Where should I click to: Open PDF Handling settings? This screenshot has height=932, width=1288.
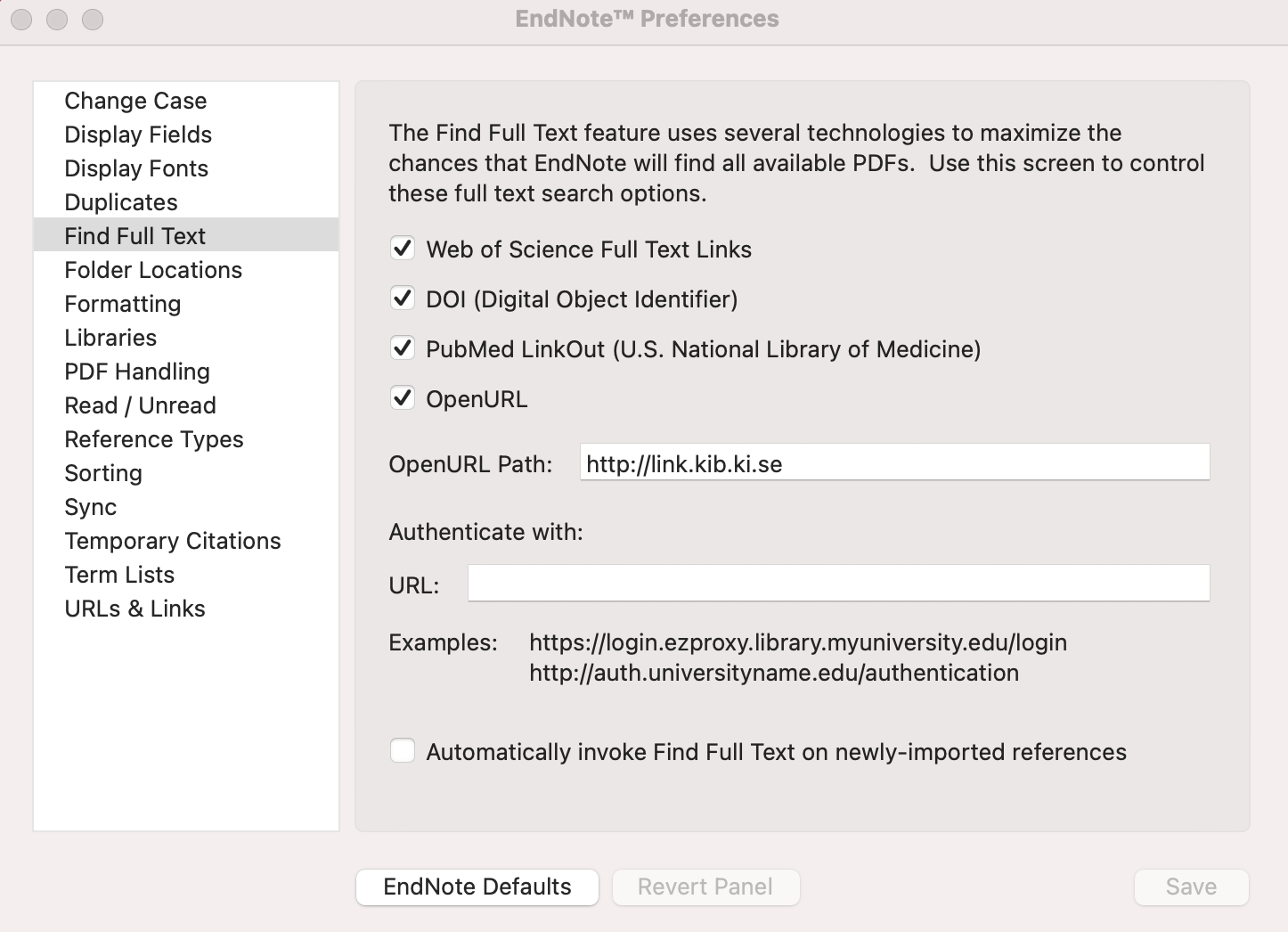point(186,372)
